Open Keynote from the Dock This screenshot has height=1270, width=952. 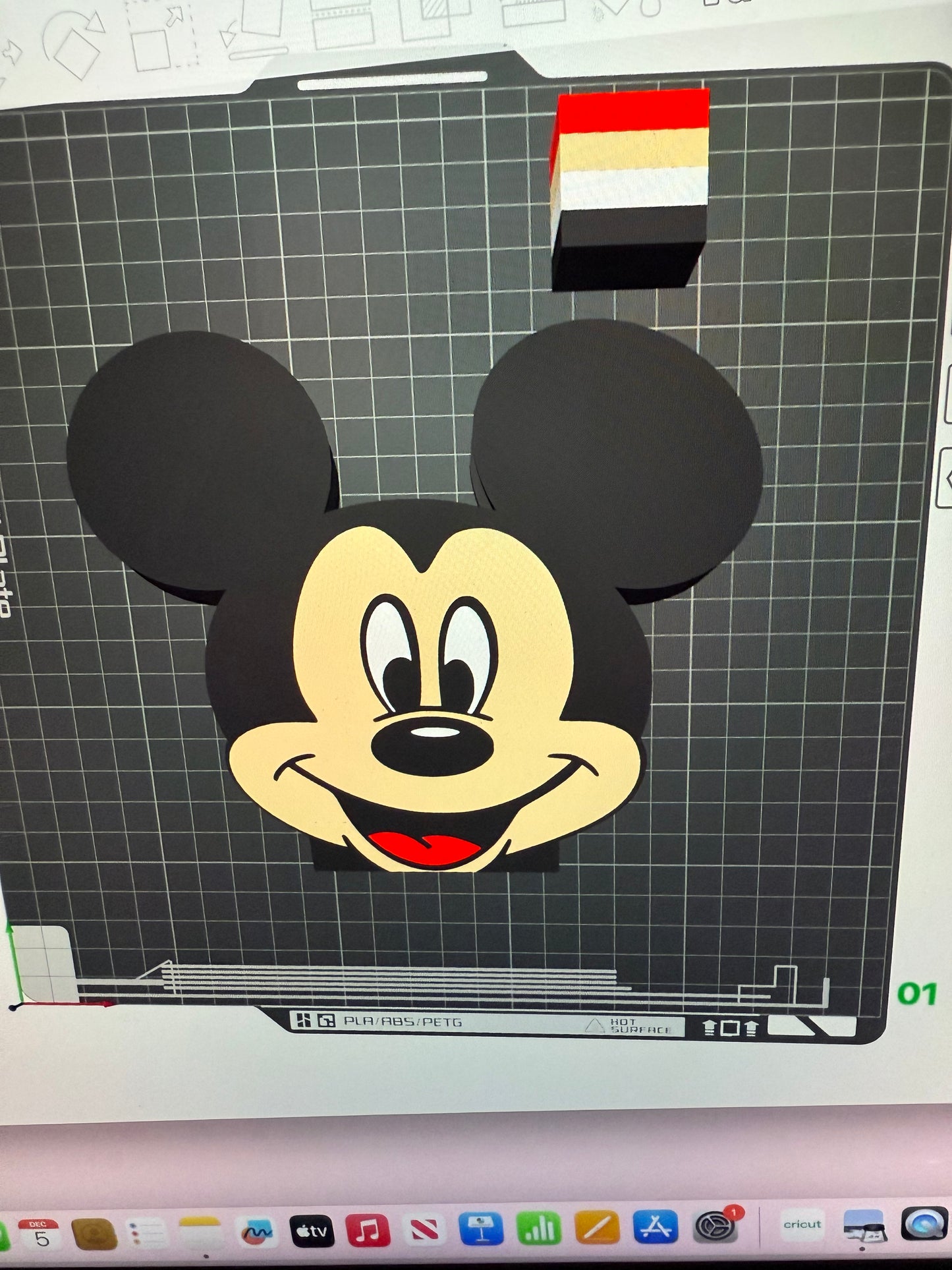coord(482,1228)
